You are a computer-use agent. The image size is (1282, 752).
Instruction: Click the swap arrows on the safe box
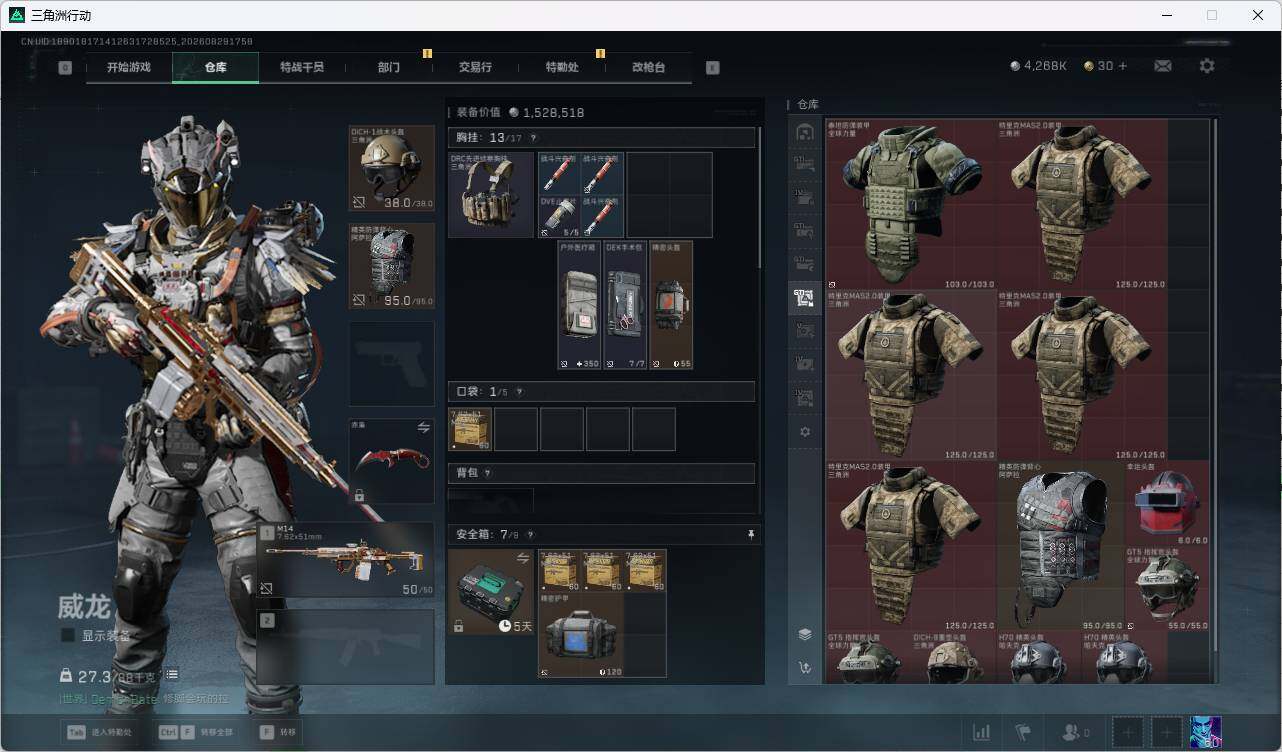pyautogui.click(x=523, y=559)
